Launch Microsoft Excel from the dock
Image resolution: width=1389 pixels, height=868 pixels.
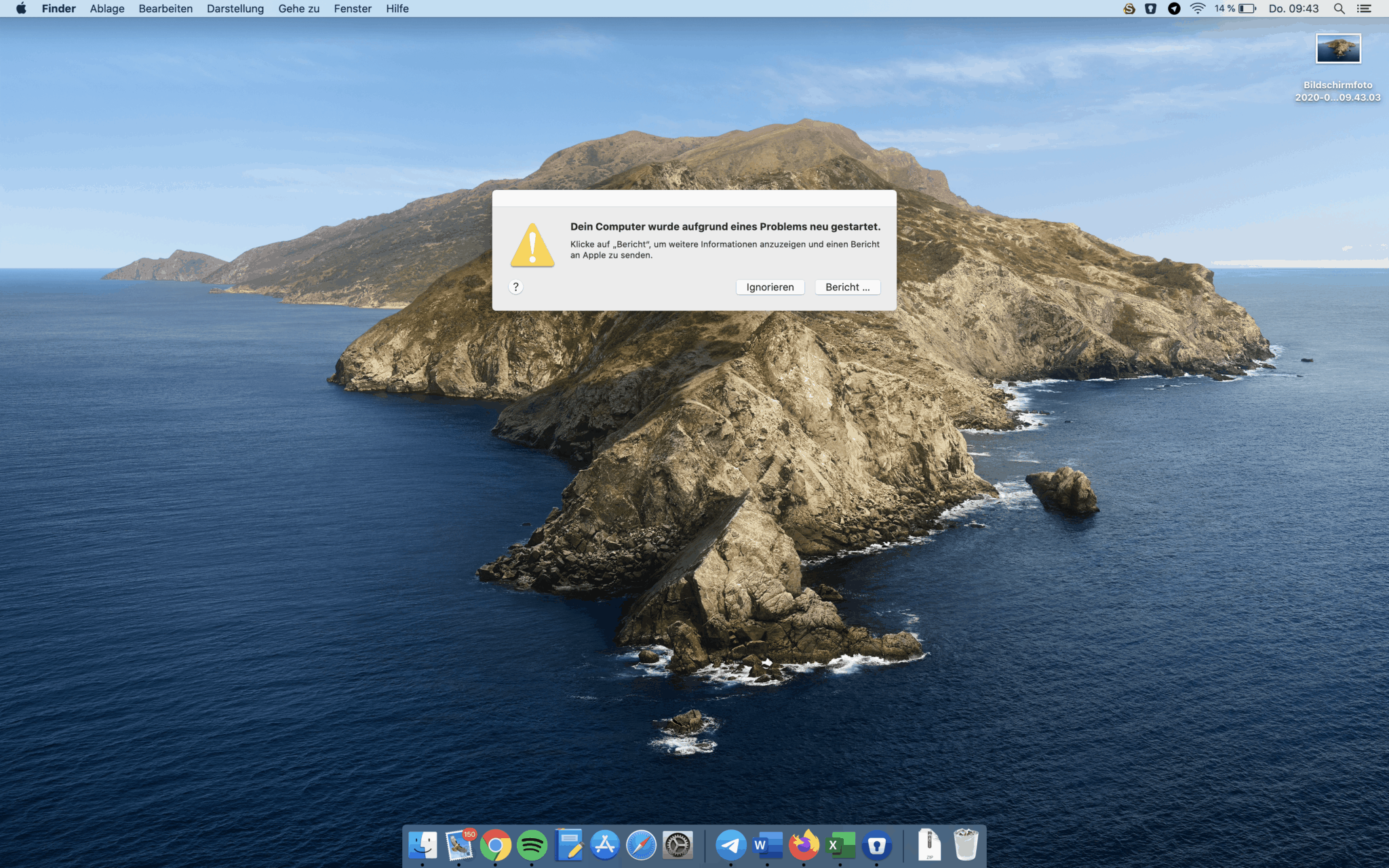click(x=840, y=845)
